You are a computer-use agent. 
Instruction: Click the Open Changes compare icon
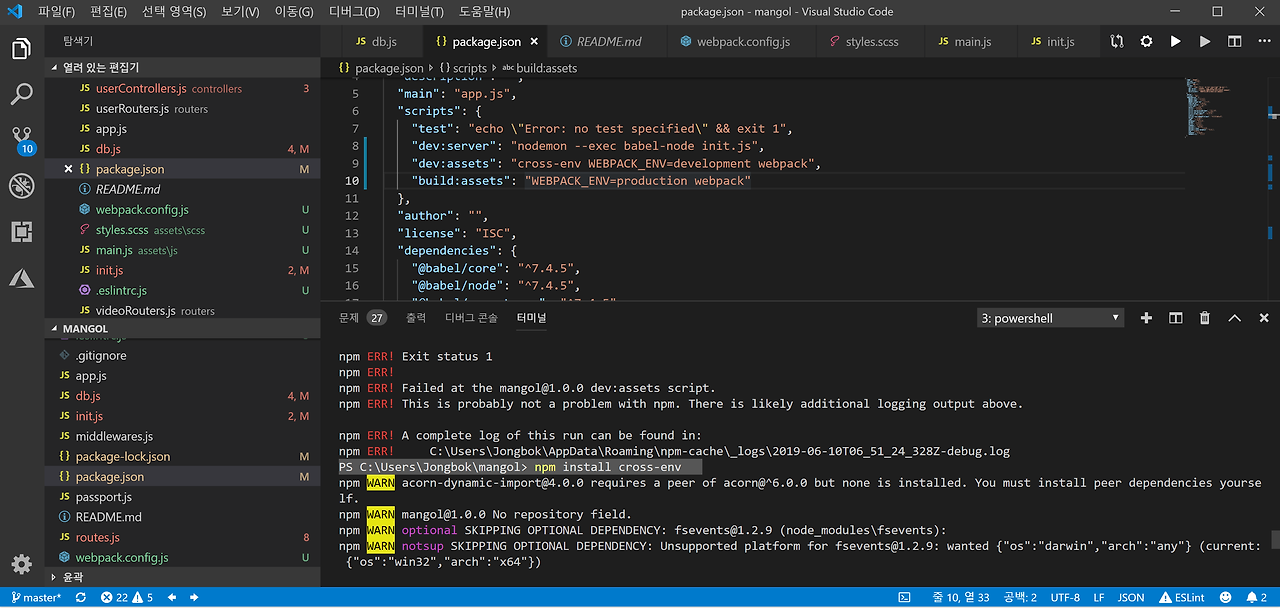click(x=1117, y=42)
